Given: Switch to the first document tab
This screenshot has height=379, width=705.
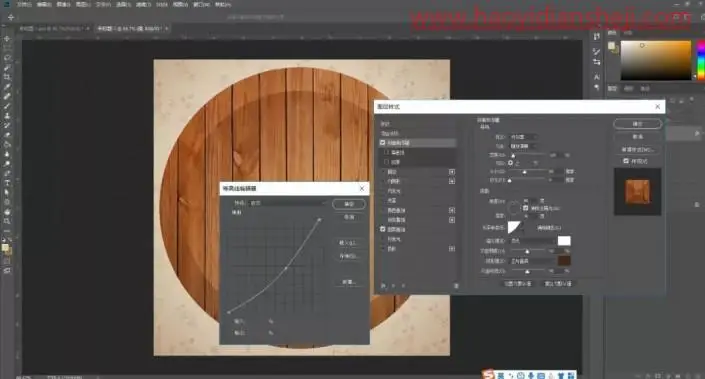Looking at the screenshot, I should 53,28.
